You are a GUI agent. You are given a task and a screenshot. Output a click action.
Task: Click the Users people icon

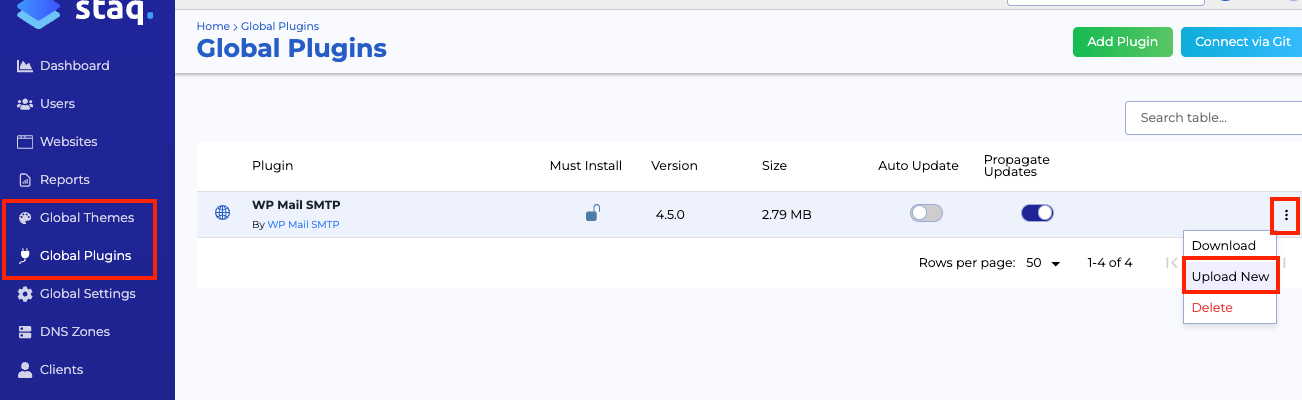click(x=26, y=104)
